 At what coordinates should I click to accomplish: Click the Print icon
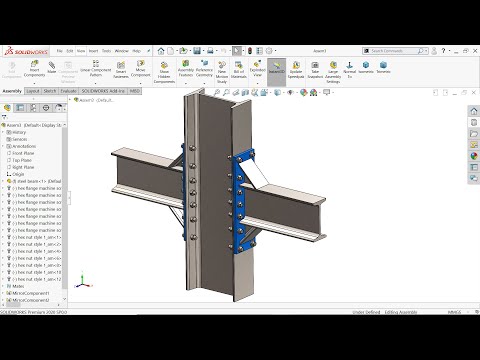tap(210, 51)
